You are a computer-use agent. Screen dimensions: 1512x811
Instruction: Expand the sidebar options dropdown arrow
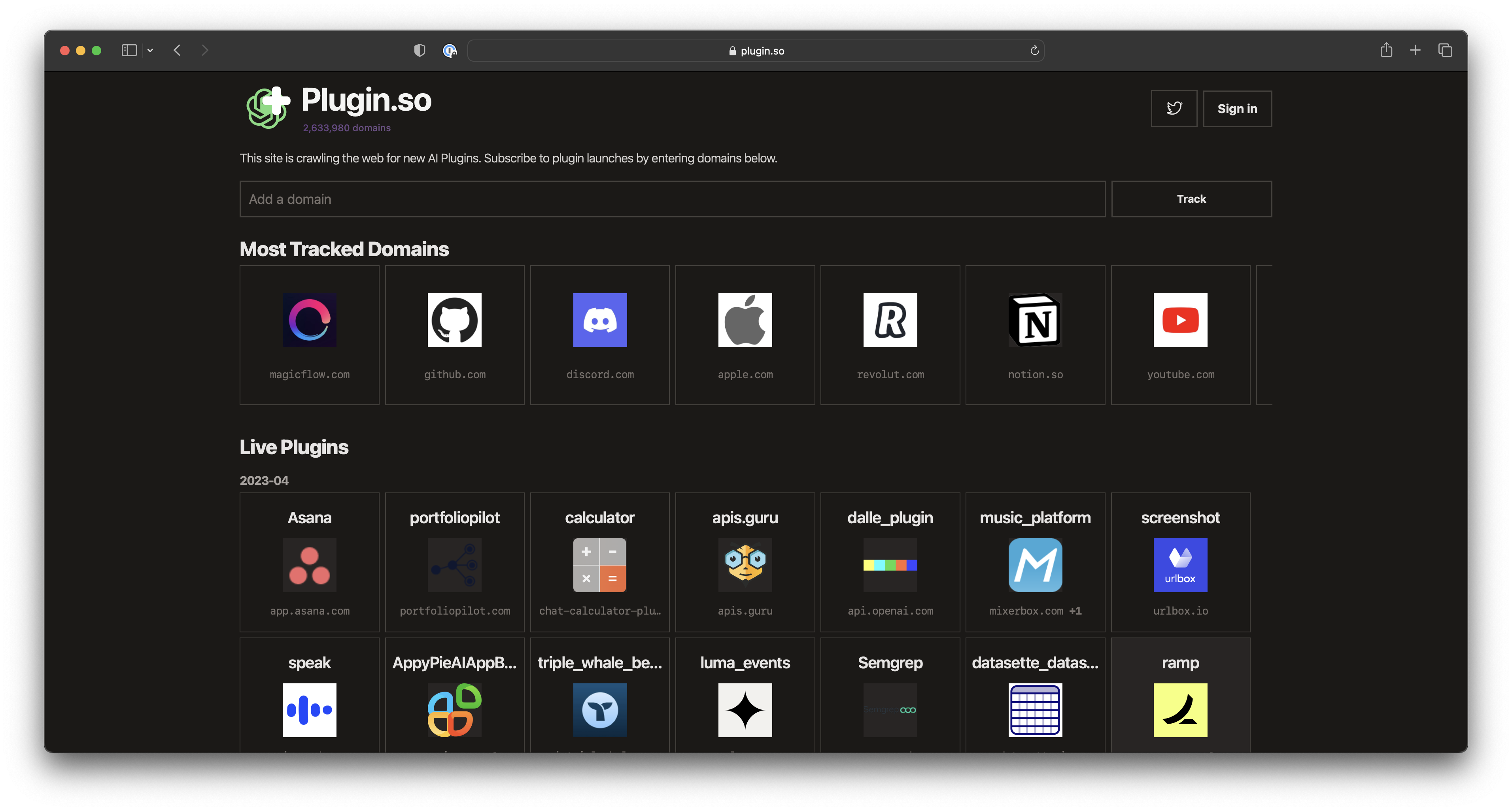(150, 51)
